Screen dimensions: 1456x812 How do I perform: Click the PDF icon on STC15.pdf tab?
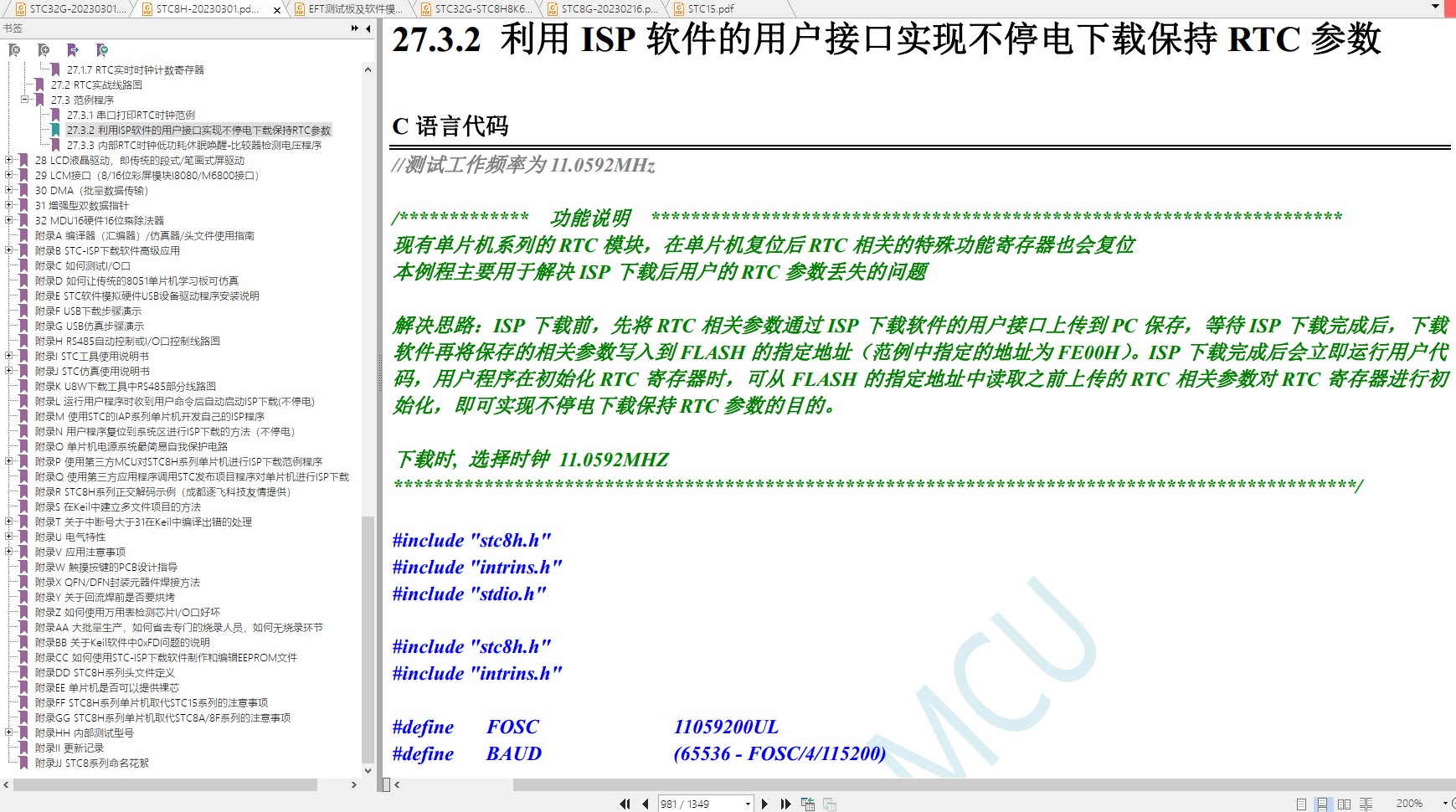coord(679,9)
